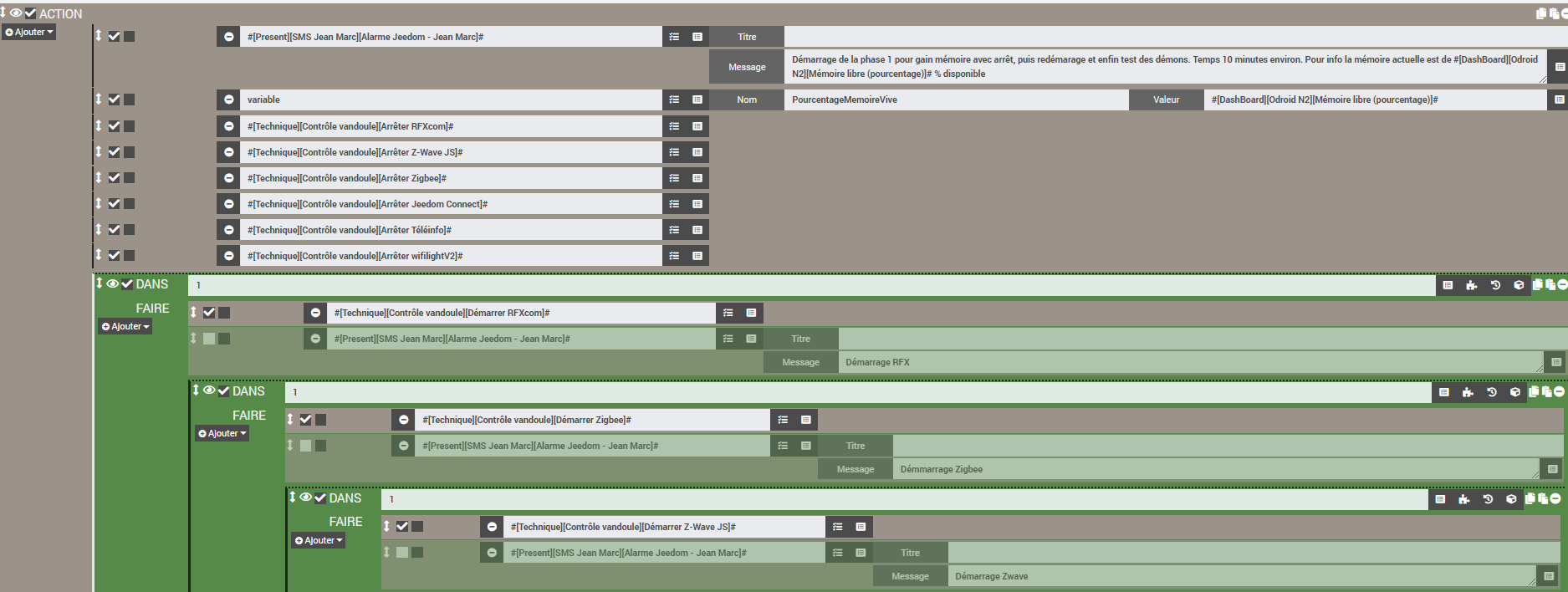
Task: Open Ajouter dropdown under FAIRE beside Démarrer RFXcom
Action: (125, 327)
